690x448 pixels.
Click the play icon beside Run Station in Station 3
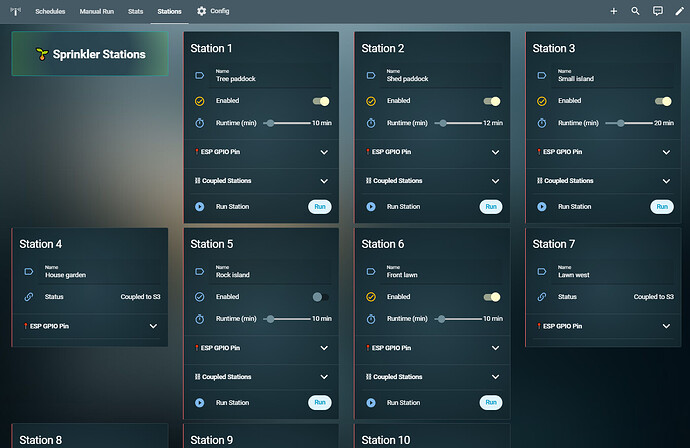click(x=542, y=206)
